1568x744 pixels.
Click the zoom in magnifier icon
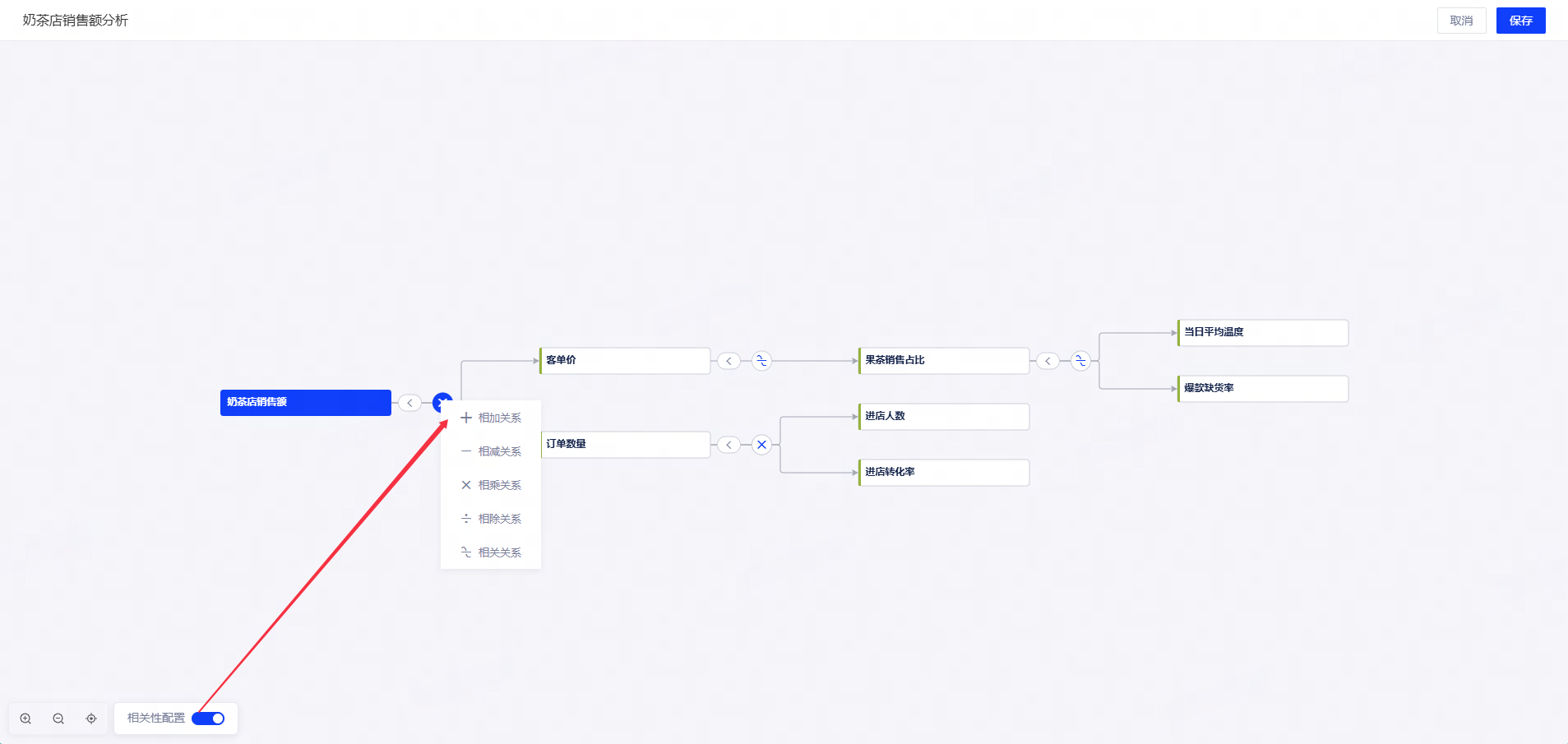pos(25,719)
